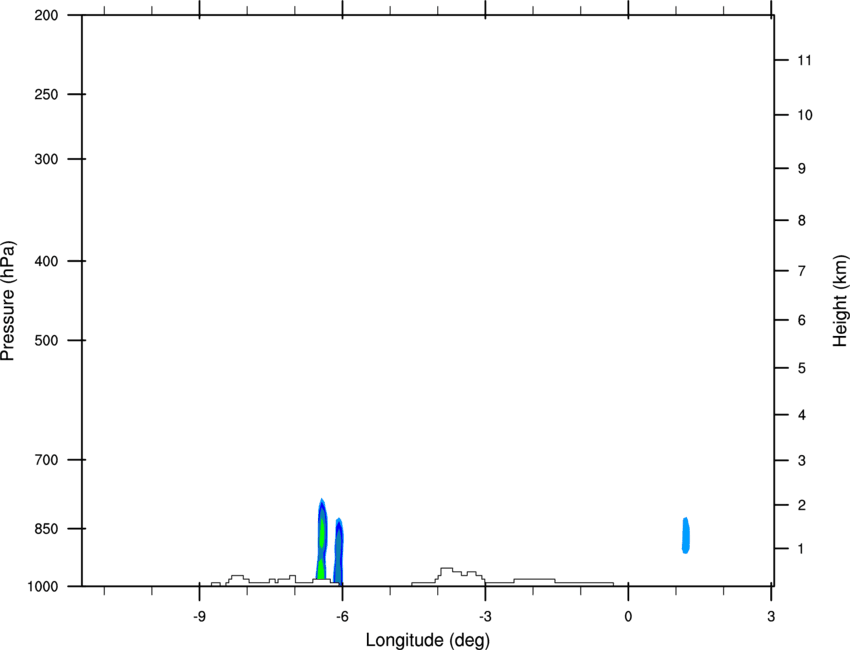Select the 500 pressure tick label

click(x=46, y=340)
